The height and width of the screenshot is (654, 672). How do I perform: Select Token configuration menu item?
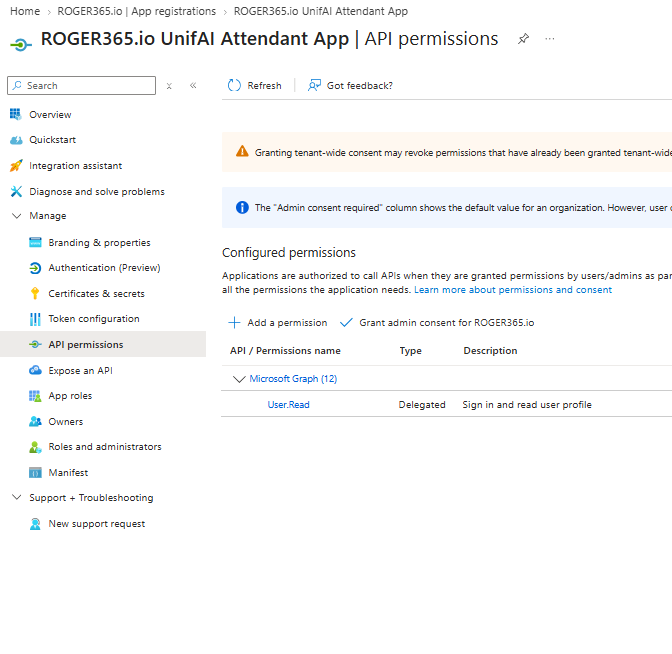tap(94, 319)
